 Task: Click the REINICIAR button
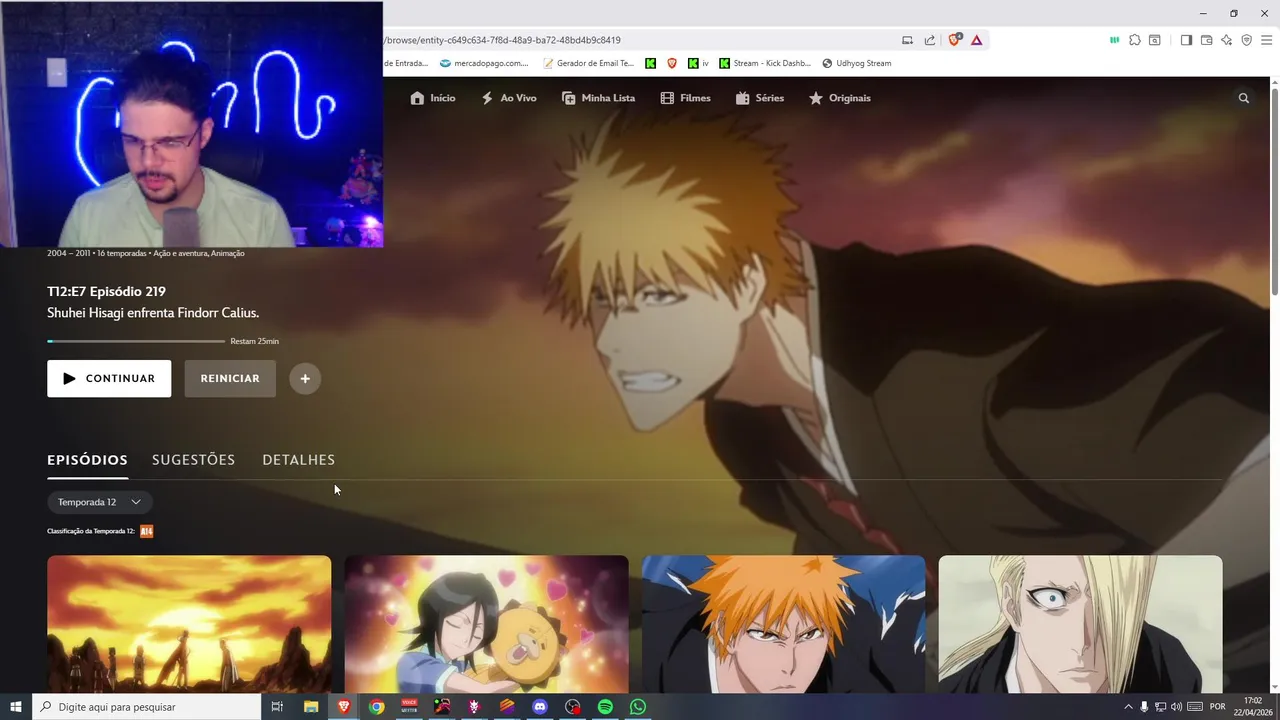[x=230, y=379]
